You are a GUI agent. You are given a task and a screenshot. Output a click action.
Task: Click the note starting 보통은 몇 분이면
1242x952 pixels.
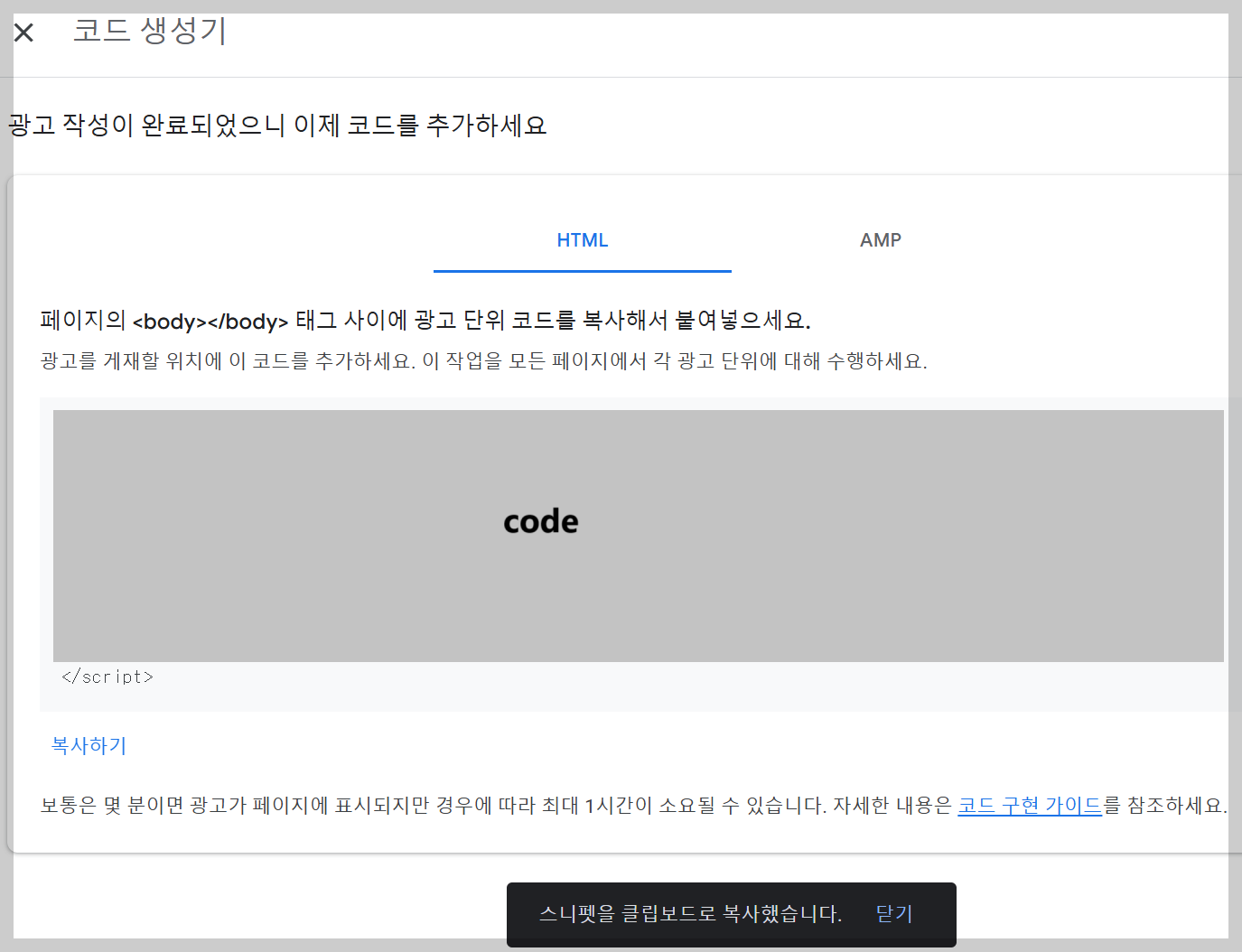coord(634,805)
